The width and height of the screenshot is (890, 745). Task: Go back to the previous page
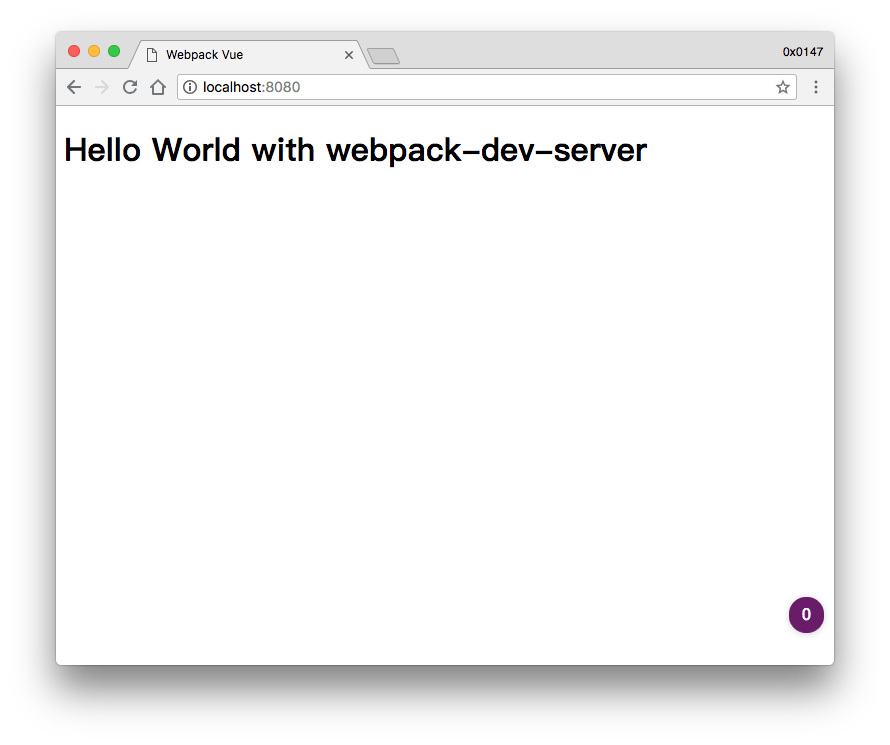click(x=74, y=88)
